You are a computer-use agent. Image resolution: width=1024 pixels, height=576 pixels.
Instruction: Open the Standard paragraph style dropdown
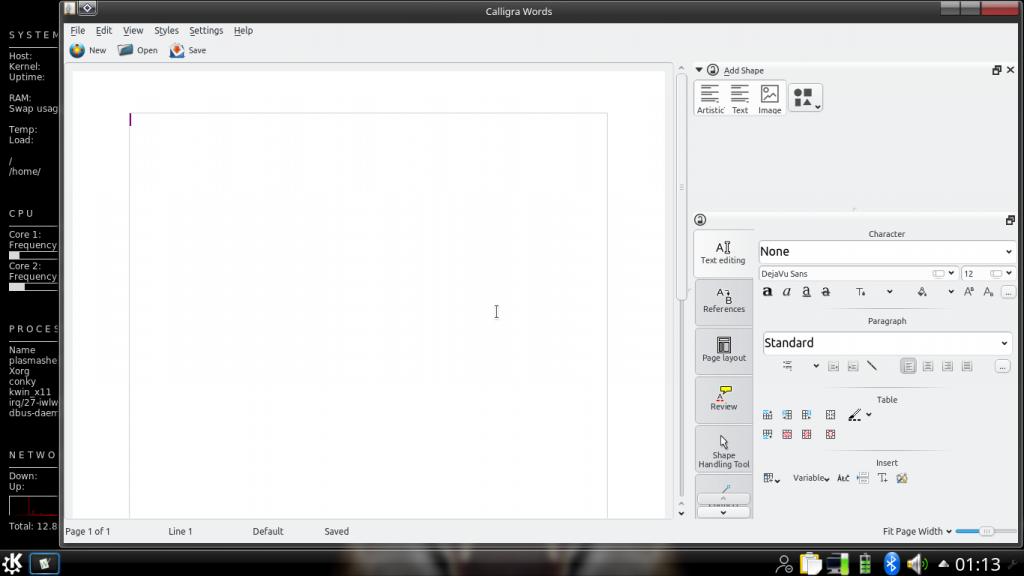(x=887, y=343)
